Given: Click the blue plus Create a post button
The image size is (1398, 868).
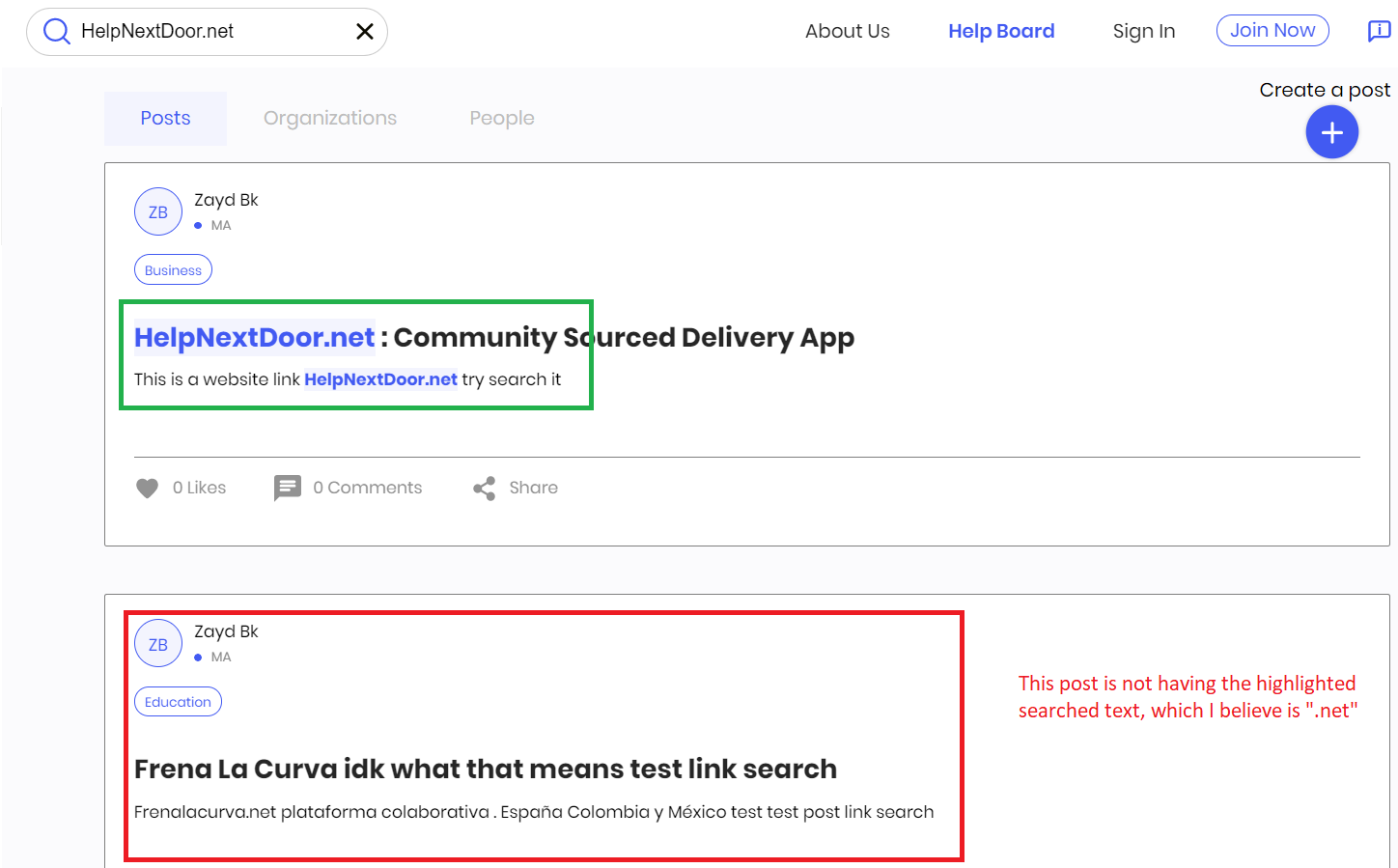Looking at the screenshot, I should tap(1332, 132).
